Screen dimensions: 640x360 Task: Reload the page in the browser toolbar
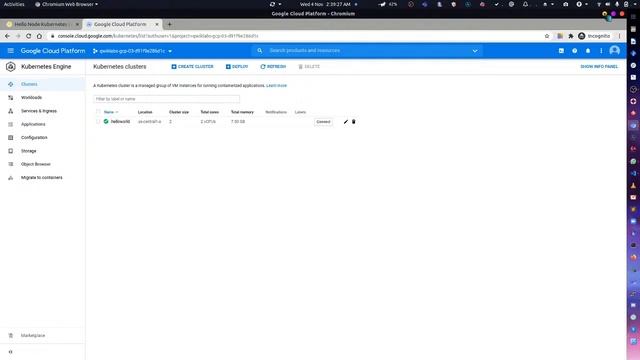pos(29,36)
